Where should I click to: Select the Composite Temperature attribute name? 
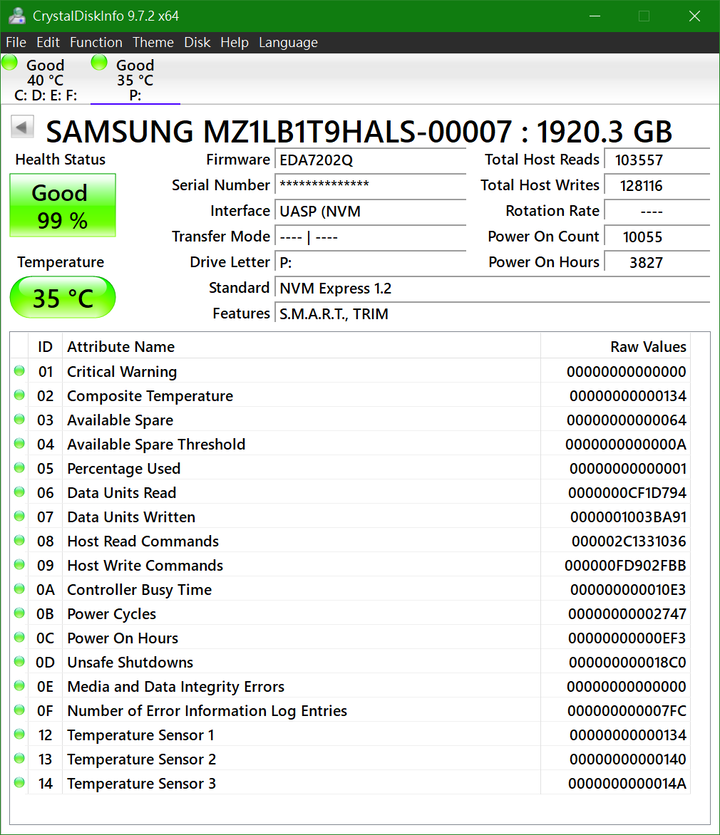click(x=150, y=396)
